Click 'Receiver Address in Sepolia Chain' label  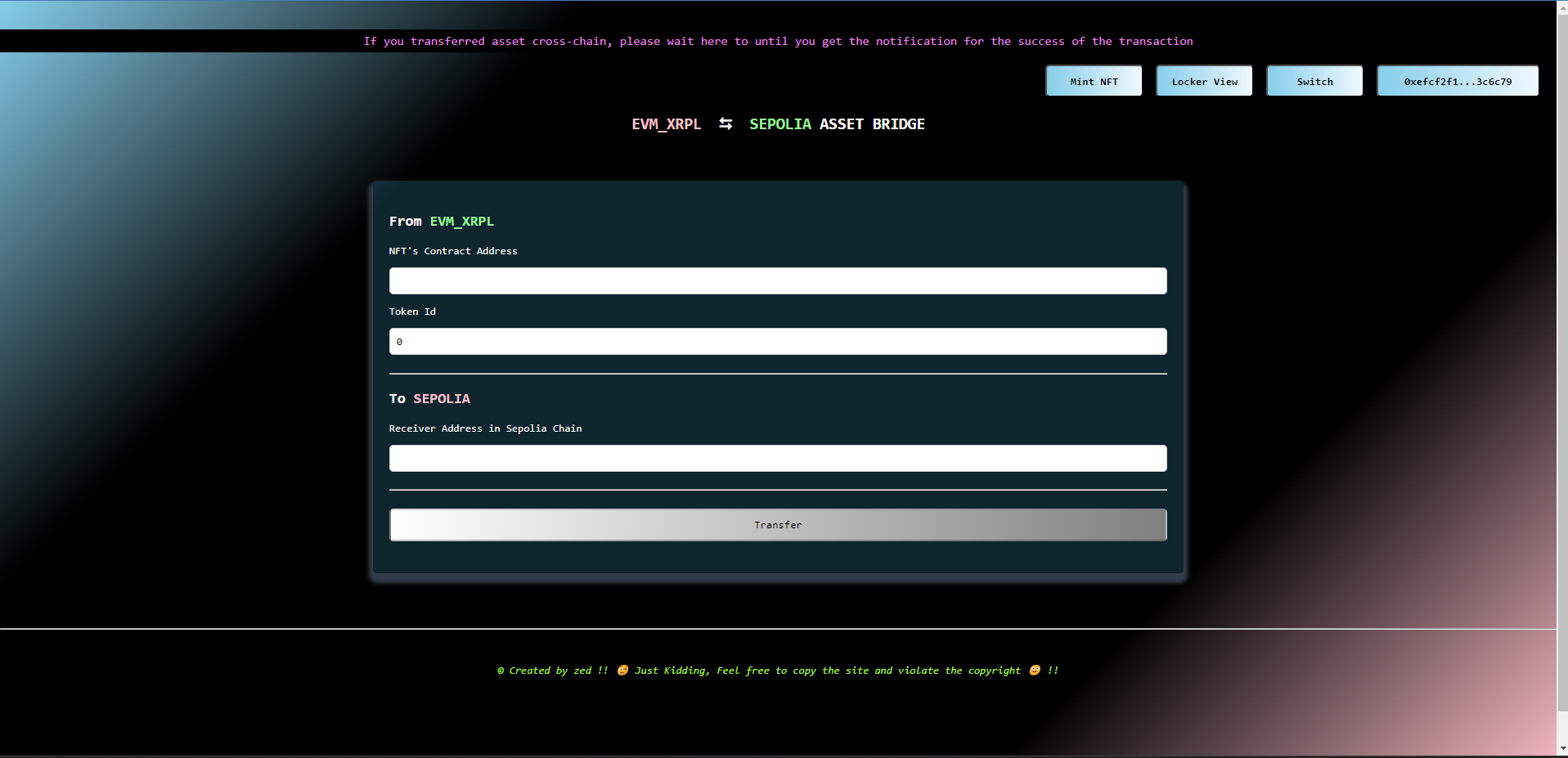tap(486, 428)
